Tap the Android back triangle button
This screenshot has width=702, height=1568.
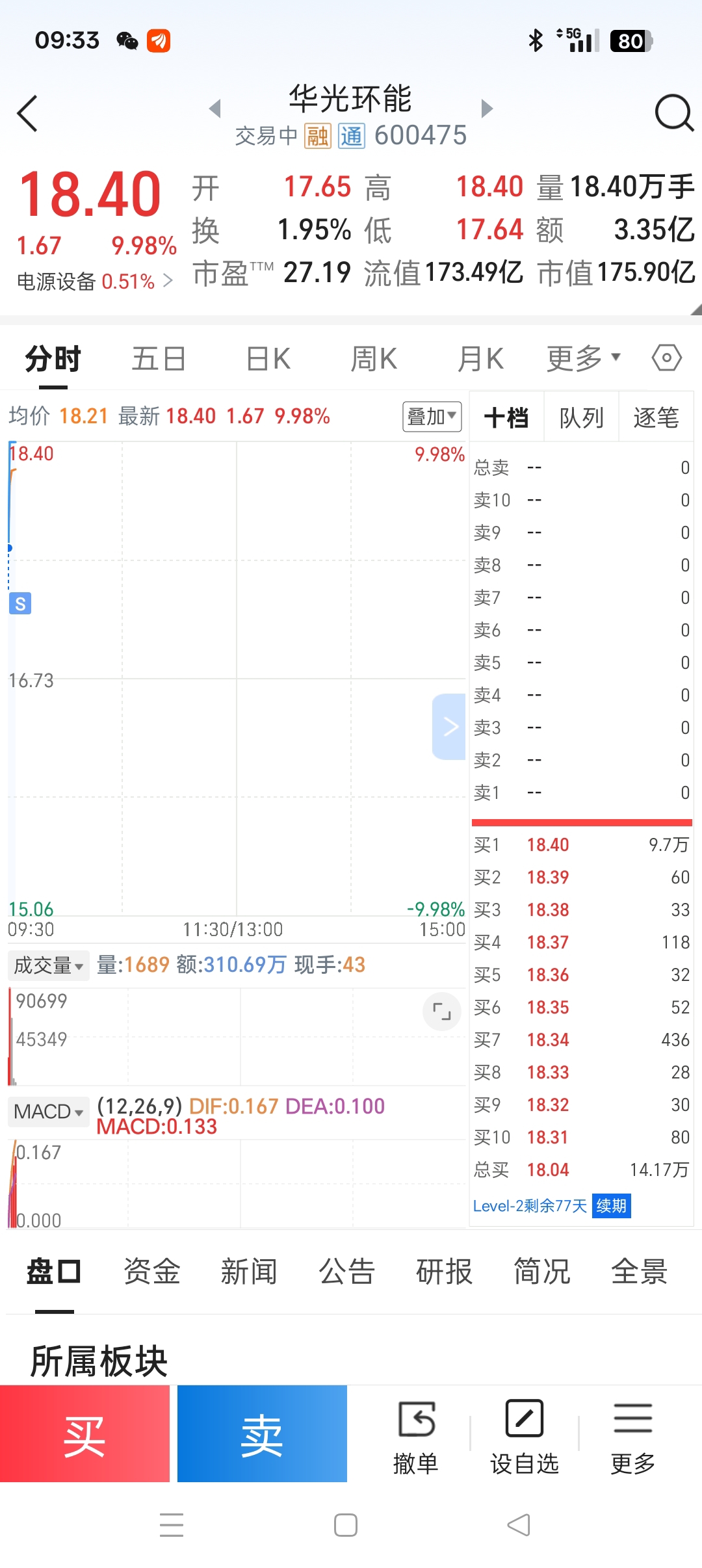click(519, 1525)
